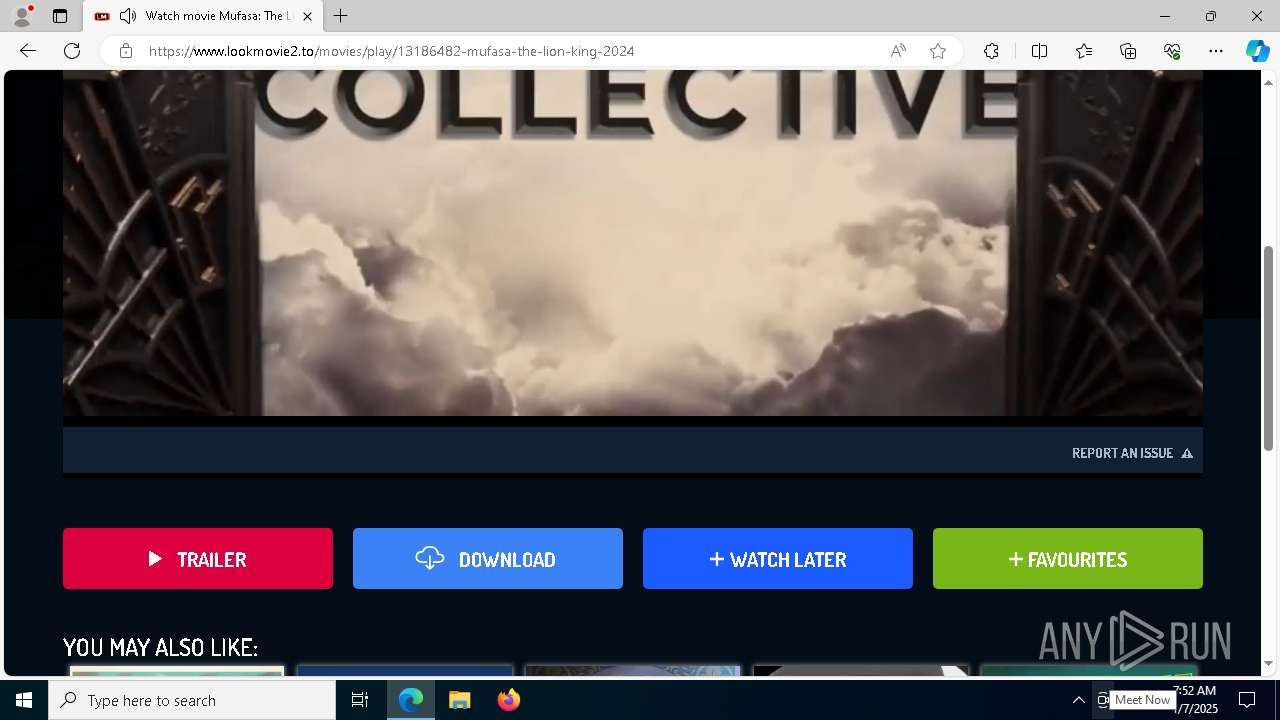Refresh the current page
This screenshot has height=720, width=1280.
coord(72,51)
